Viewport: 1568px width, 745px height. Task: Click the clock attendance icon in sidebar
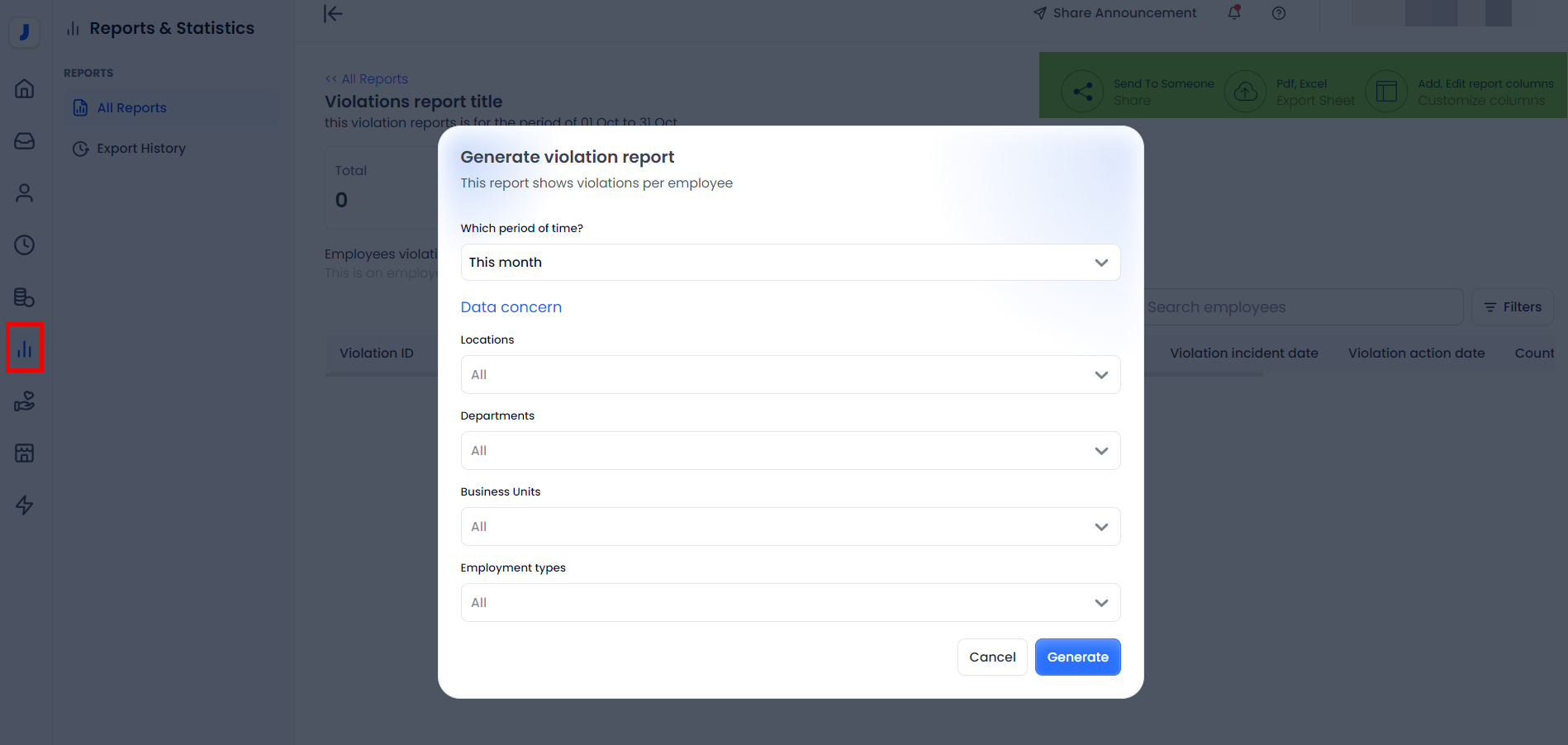coord(25,245)
